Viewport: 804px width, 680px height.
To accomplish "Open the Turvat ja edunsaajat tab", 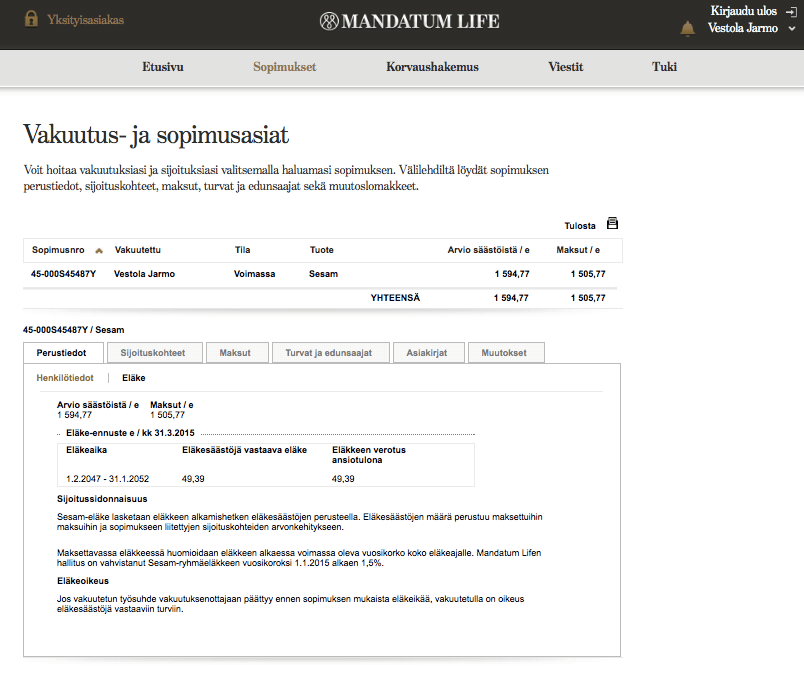I will coord(331,353).
